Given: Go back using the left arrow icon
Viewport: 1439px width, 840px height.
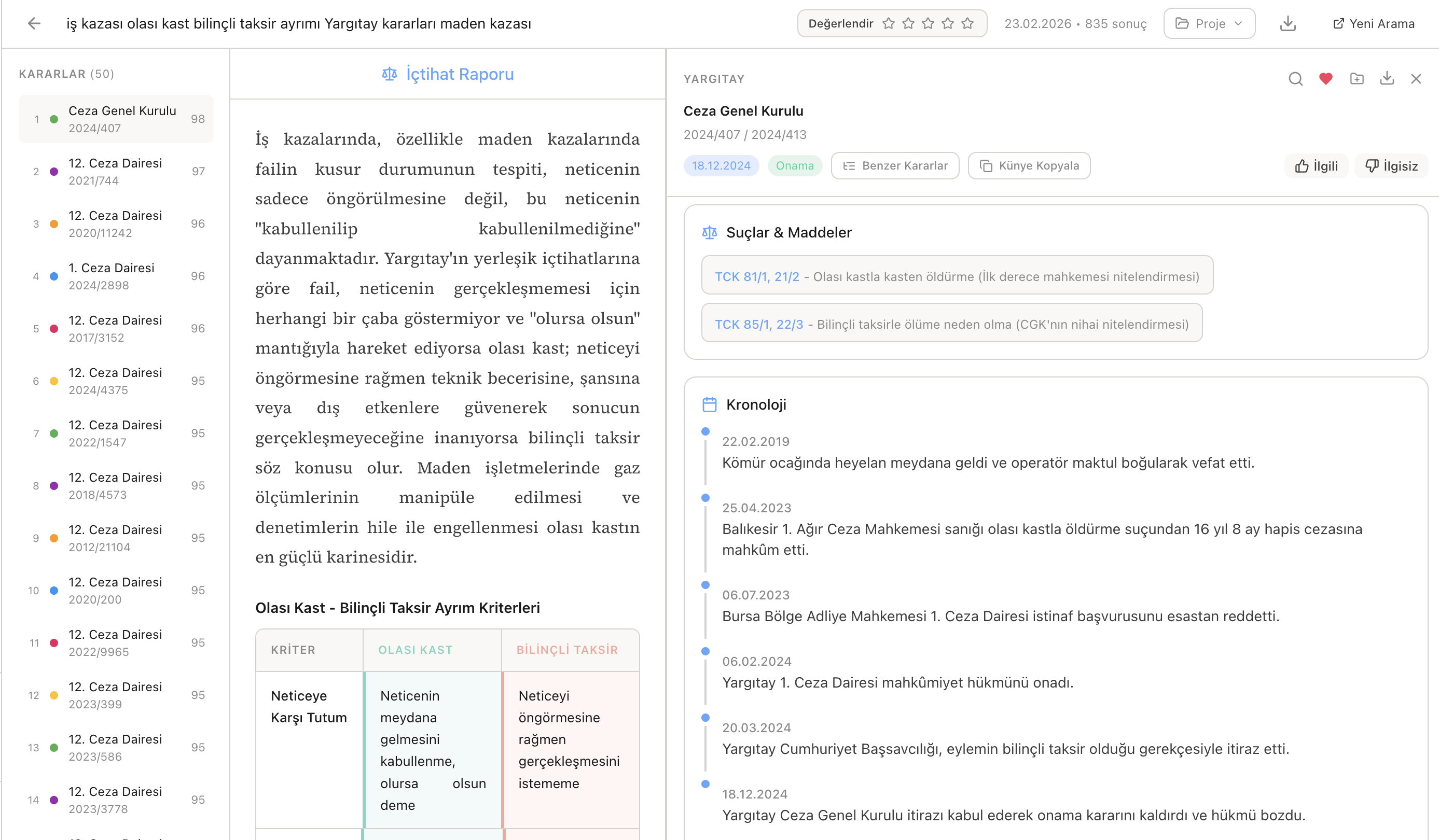Looking at the screenshot, I should pyautogui.click(x=34, y=23).
